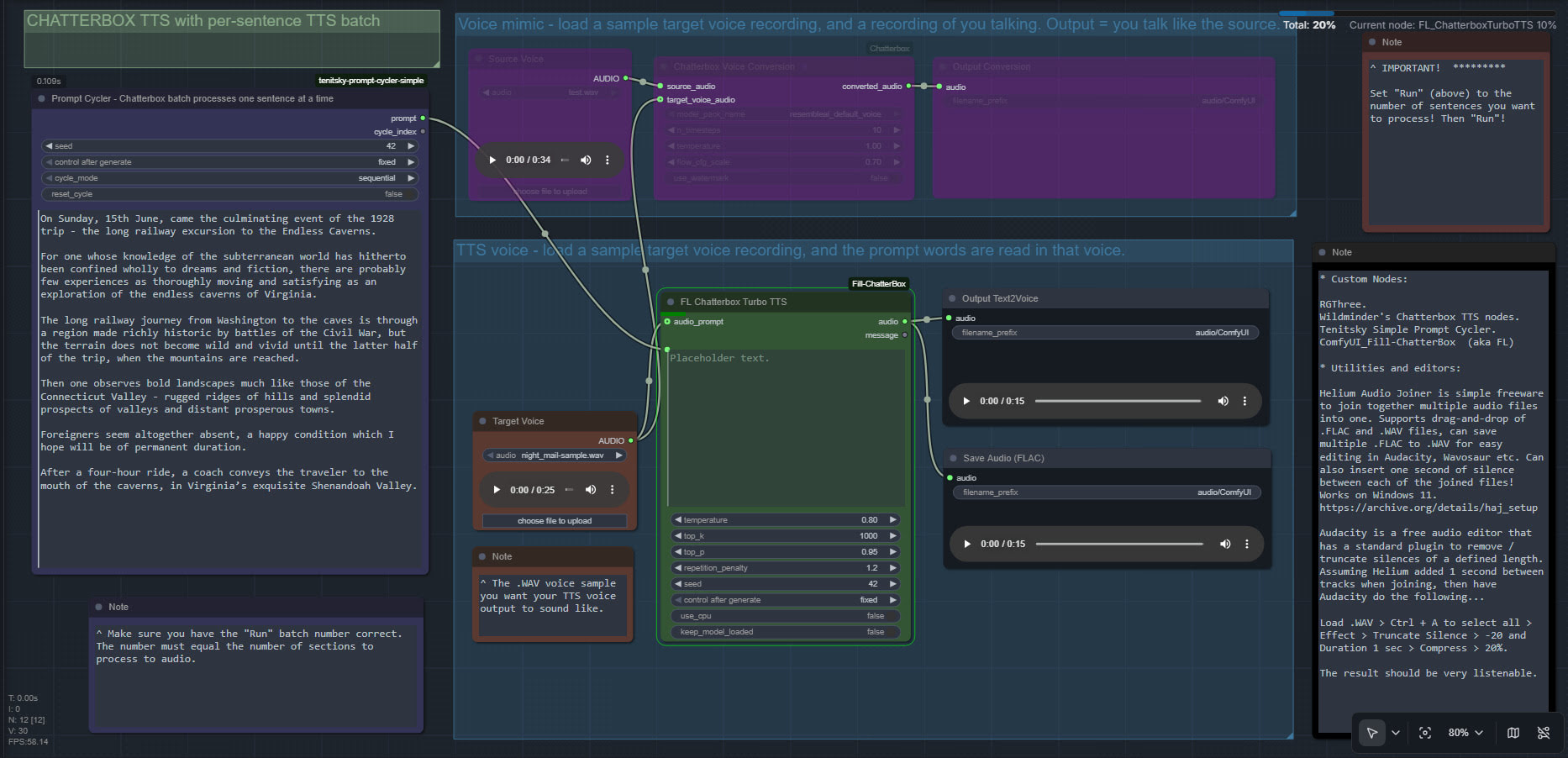This screenshot has height=758, width=1568.
Task: Click the Output Text2Voice audio seek bar
Action: coord(1118,401)
